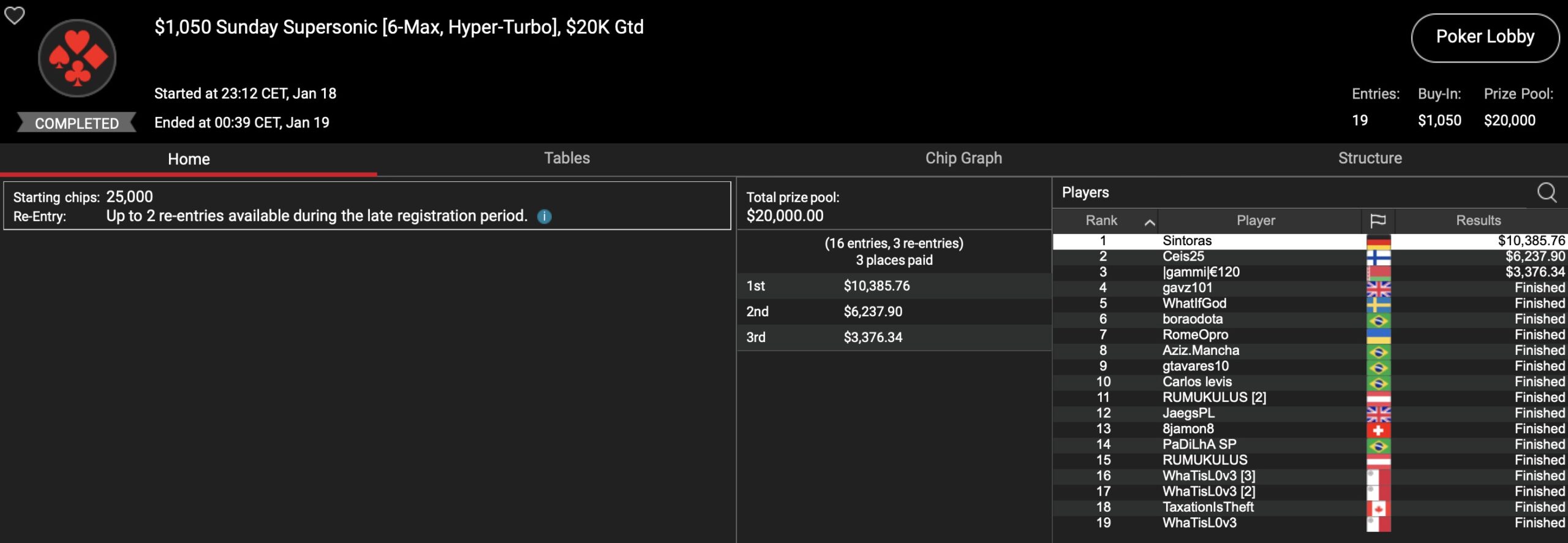Add tournament to favorites with heart icon
The image size is (1568, 543).
click(15, 15)
